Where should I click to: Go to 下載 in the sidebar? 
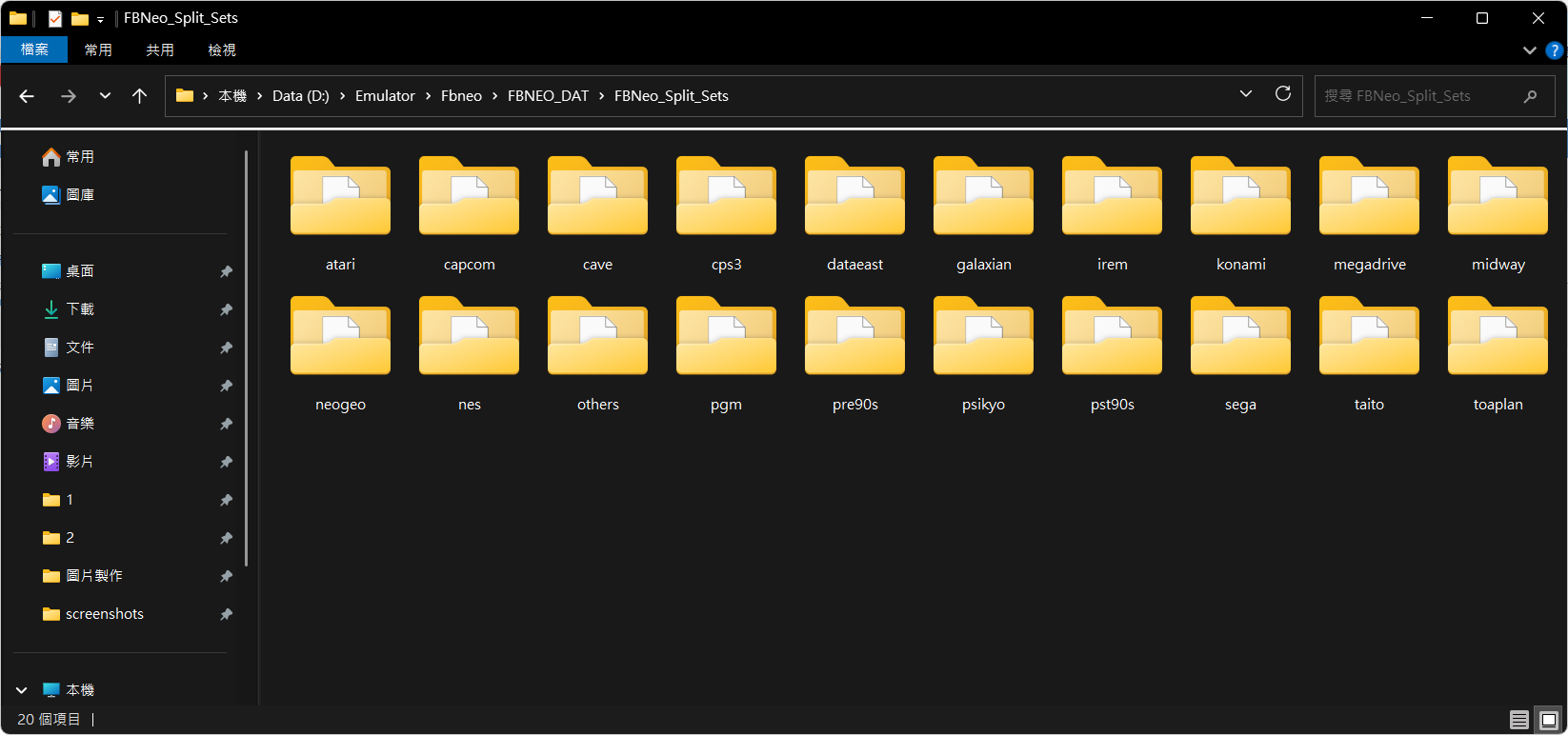(x=80, y=309)
